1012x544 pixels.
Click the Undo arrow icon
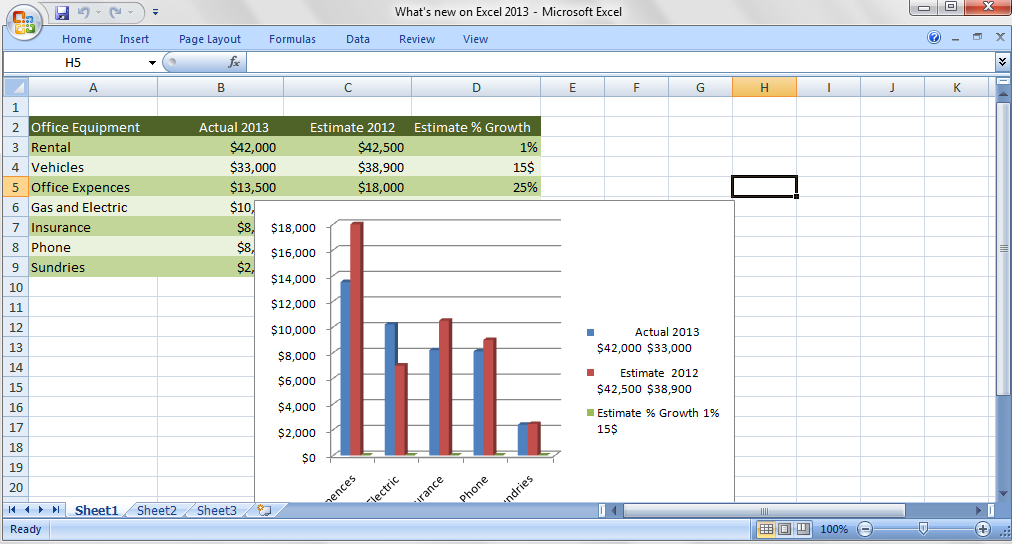pos(83,12)
